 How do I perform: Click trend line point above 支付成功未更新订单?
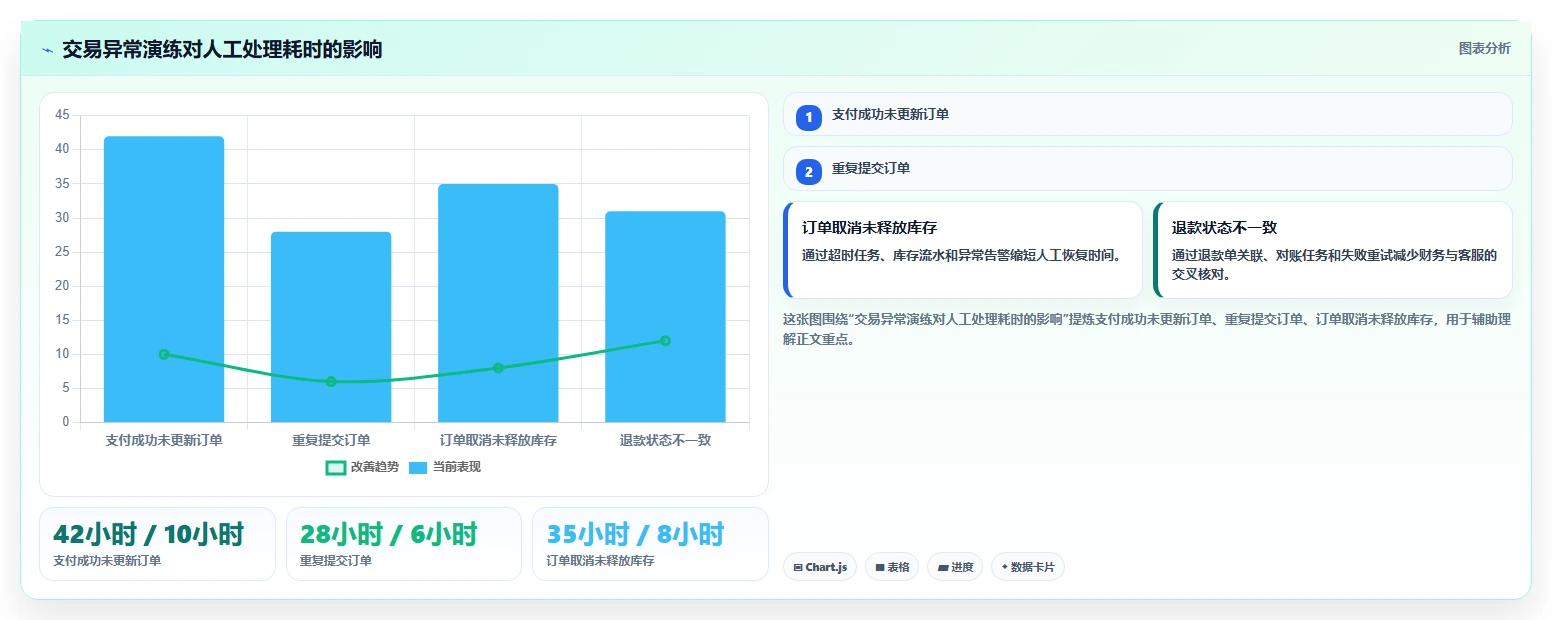pos(164,354)
